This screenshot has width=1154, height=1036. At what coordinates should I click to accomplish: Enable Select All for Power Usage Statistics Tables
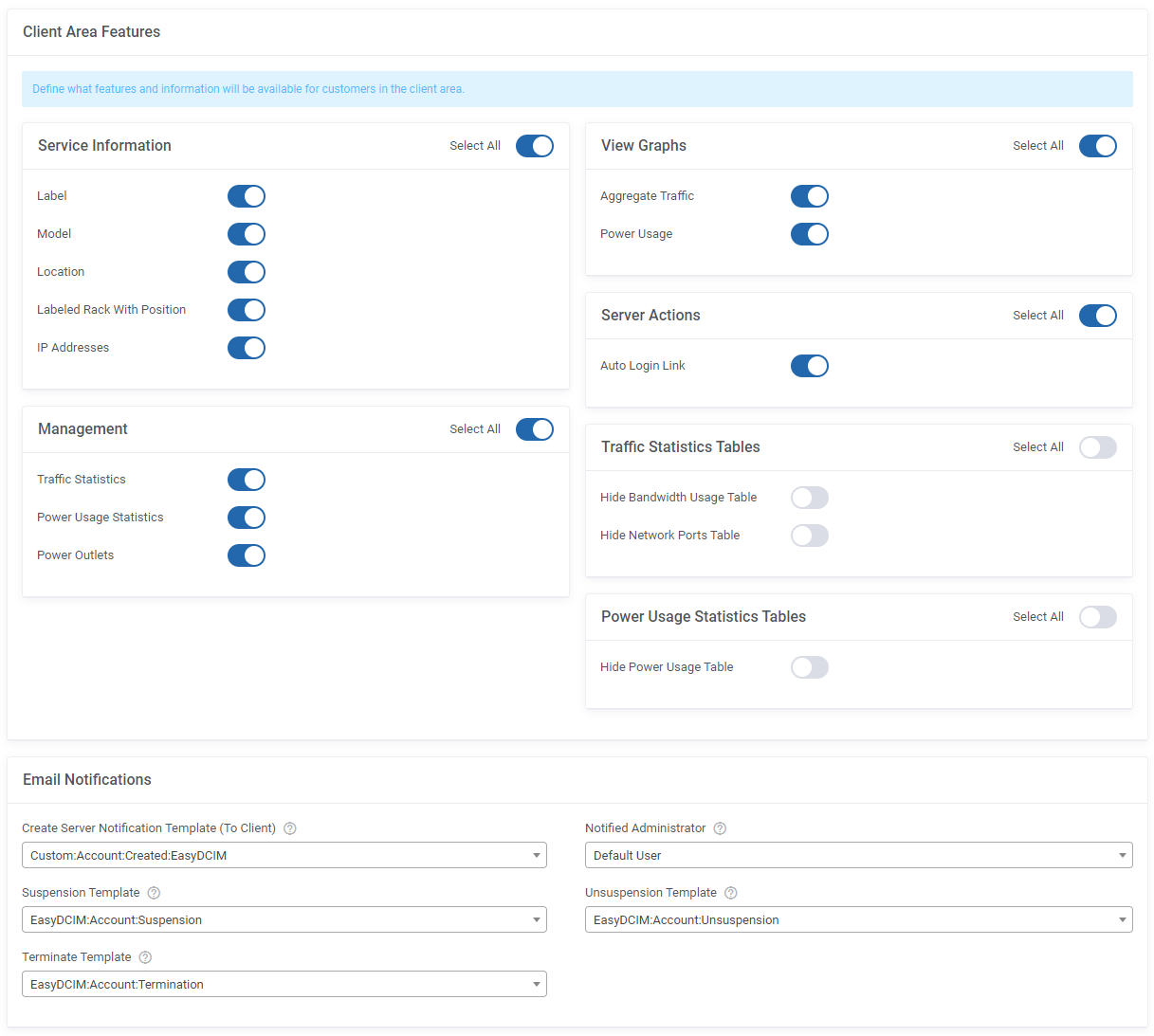1098,617
